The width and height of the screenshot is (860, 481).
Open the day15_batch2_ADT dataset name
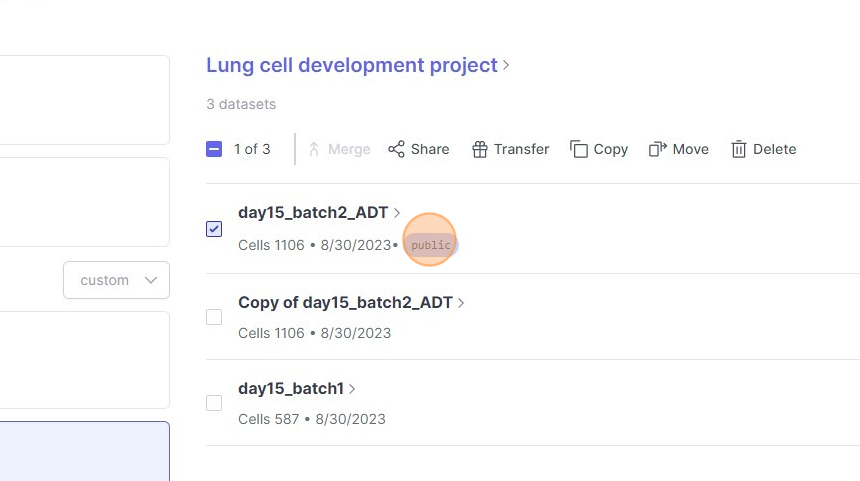tap(313, 212)
